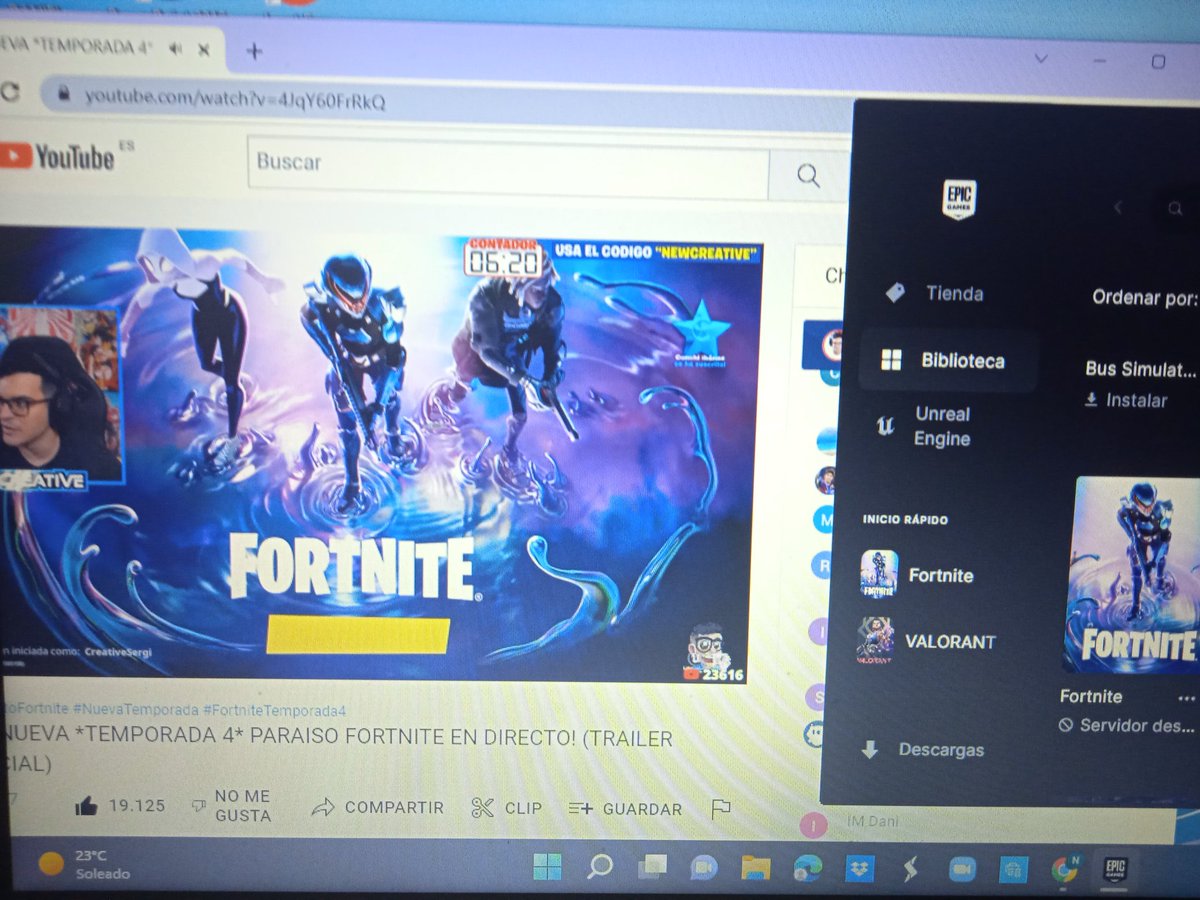This screenshot has height=900, width=1200.
Task: Like the video with 19.125 thumbs up
Action: 120,805
